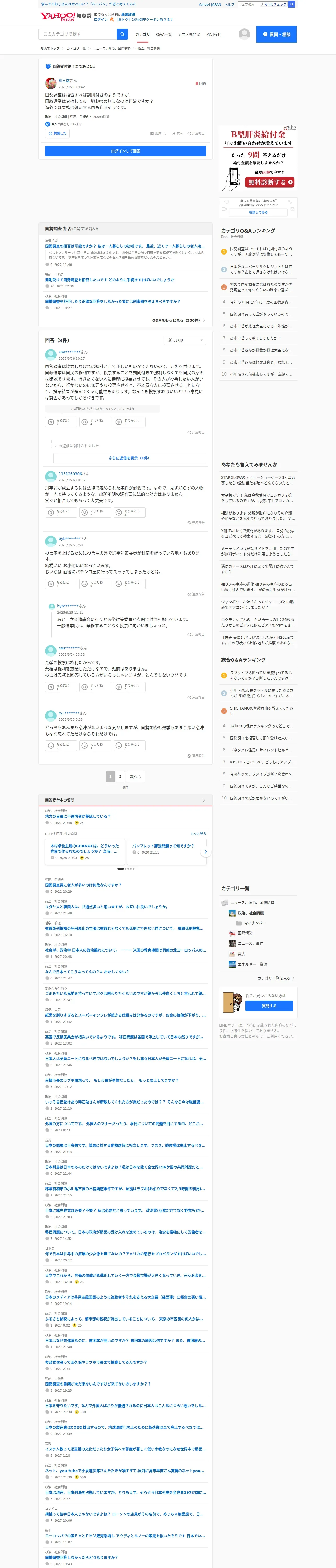Open ranking item 日本版ユニバーサルクレジットとは何
The width and height of the screenshot is (336, 1568).
tap(261, 269)
